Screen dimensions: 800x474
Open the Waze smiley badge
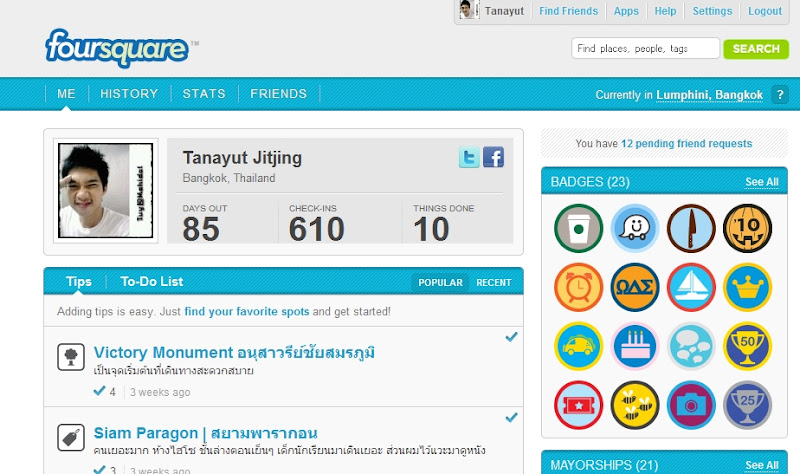(x=635, y=229)
